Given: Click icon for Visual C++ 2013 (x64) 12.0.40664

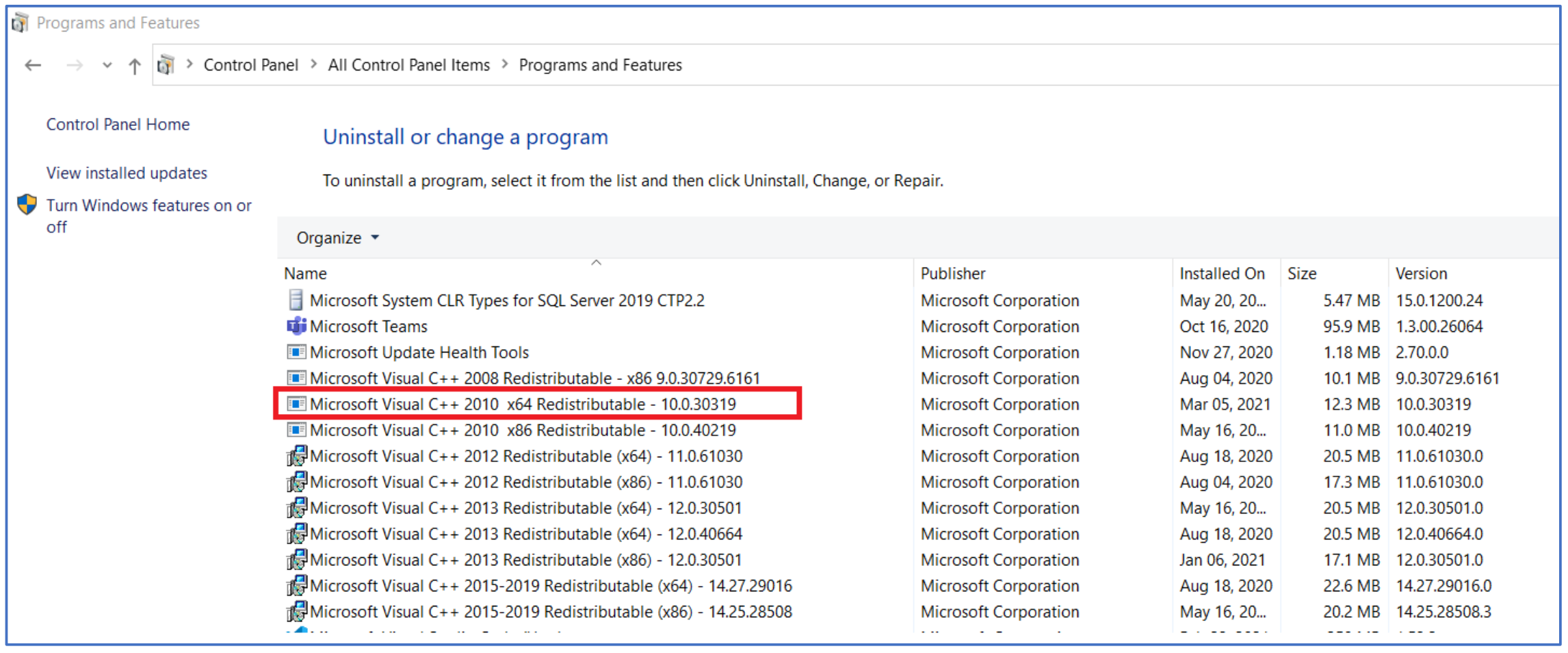Looking at the screenshot, I should (x=296, y=534).
